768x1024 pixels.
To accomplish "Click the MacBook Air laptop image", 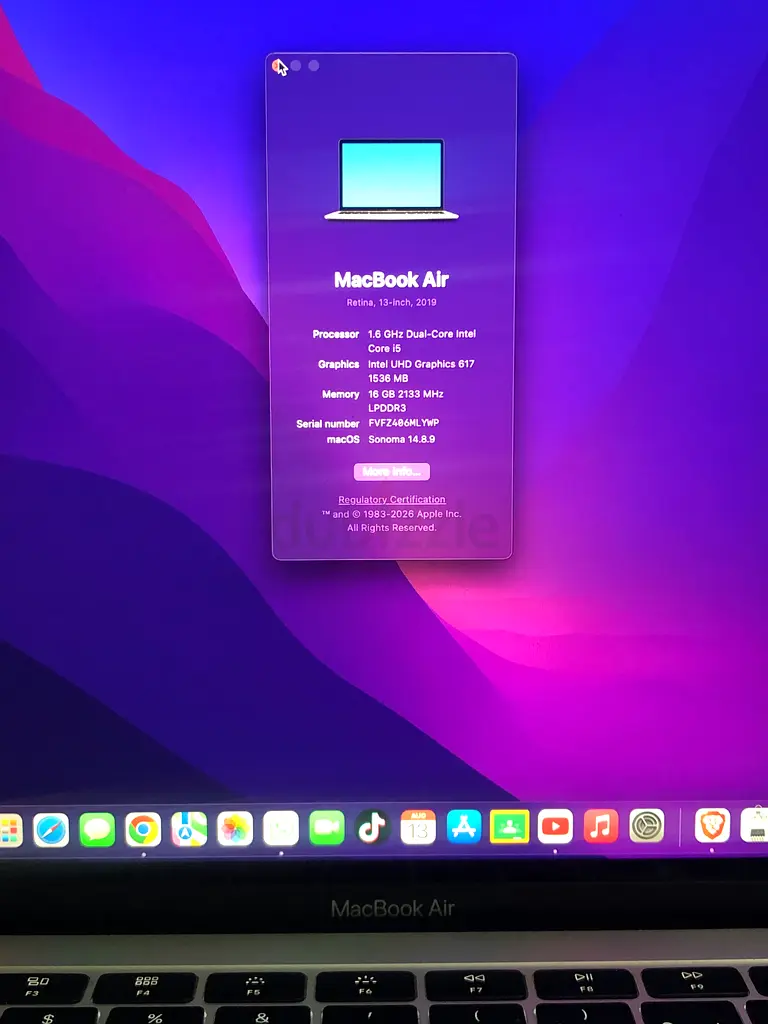I will [392, 180].
